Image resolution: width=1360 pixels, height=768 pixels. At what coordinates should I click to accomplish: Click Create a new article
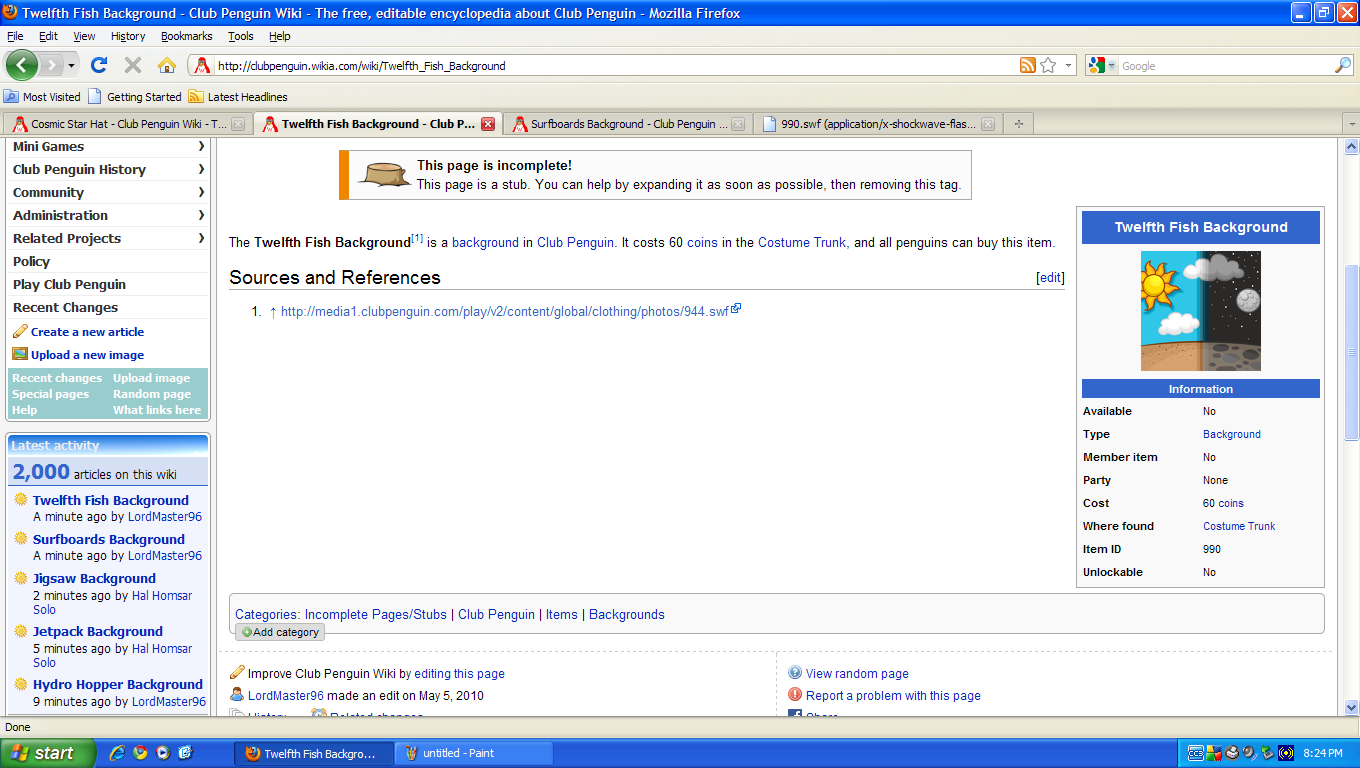click(87, 332)
